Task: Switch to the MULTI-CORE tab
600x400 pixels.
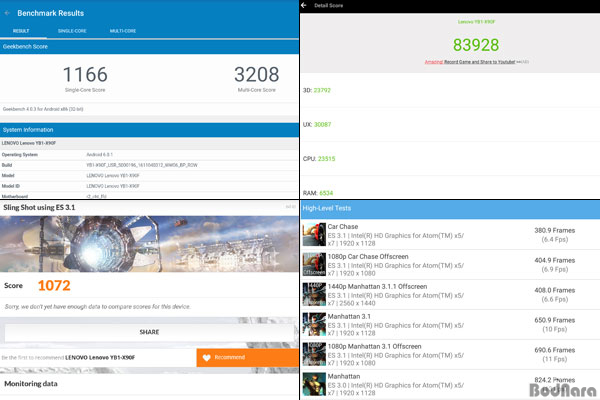Action: point(123,31)
